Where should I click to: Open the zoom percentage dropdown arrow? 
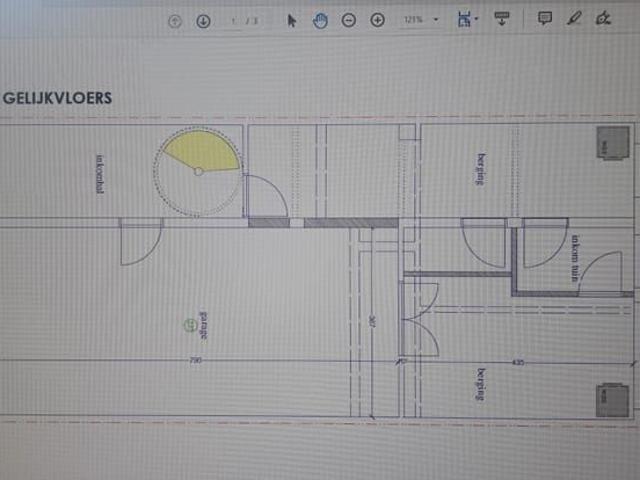coord(436,20)
